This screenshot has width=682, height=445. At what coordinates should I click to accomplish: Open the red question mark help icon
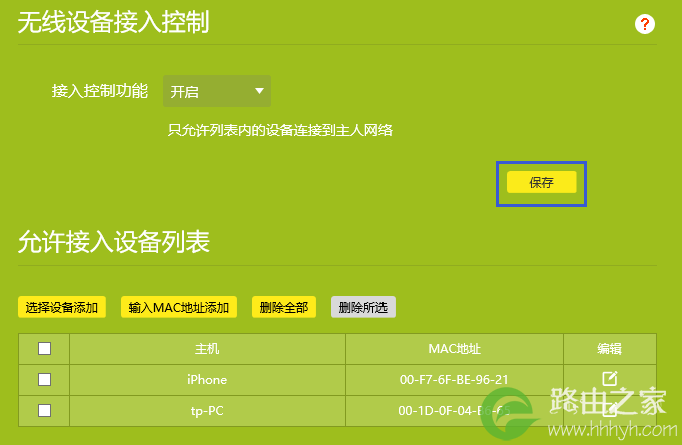coord(645,24)
